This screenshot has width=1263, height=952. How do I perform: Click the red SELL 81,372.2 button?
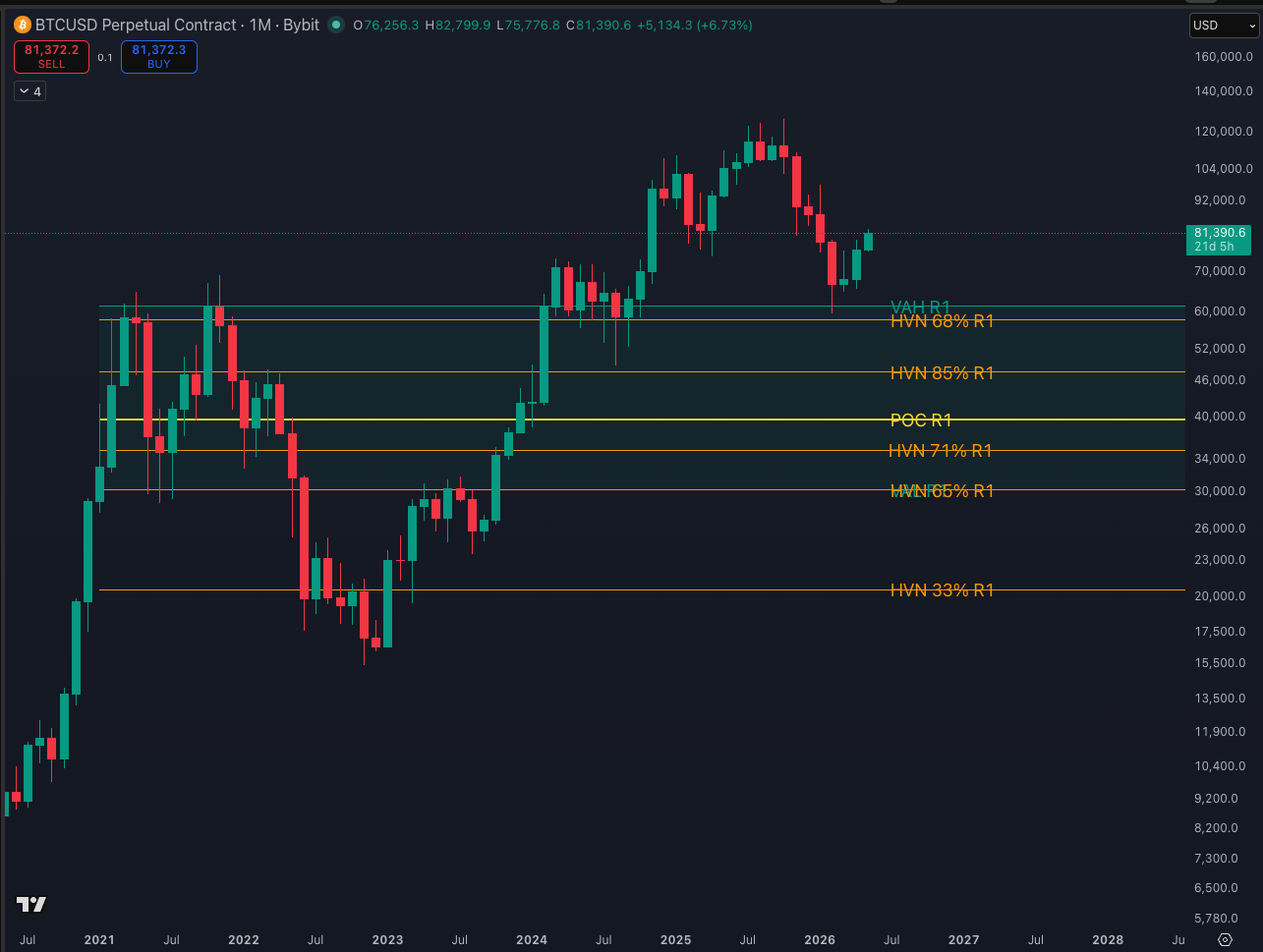51,57
